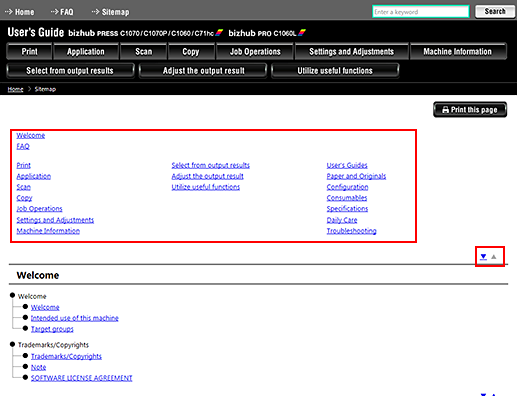Click the Home breadcrumb link

coord(15,89)
